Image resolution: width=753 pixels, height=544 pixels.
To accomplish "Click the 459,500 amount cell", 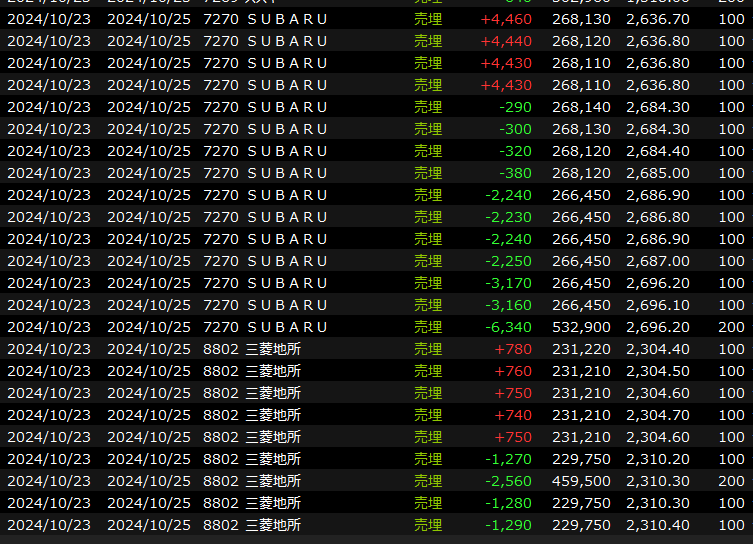I will (581, 481).
